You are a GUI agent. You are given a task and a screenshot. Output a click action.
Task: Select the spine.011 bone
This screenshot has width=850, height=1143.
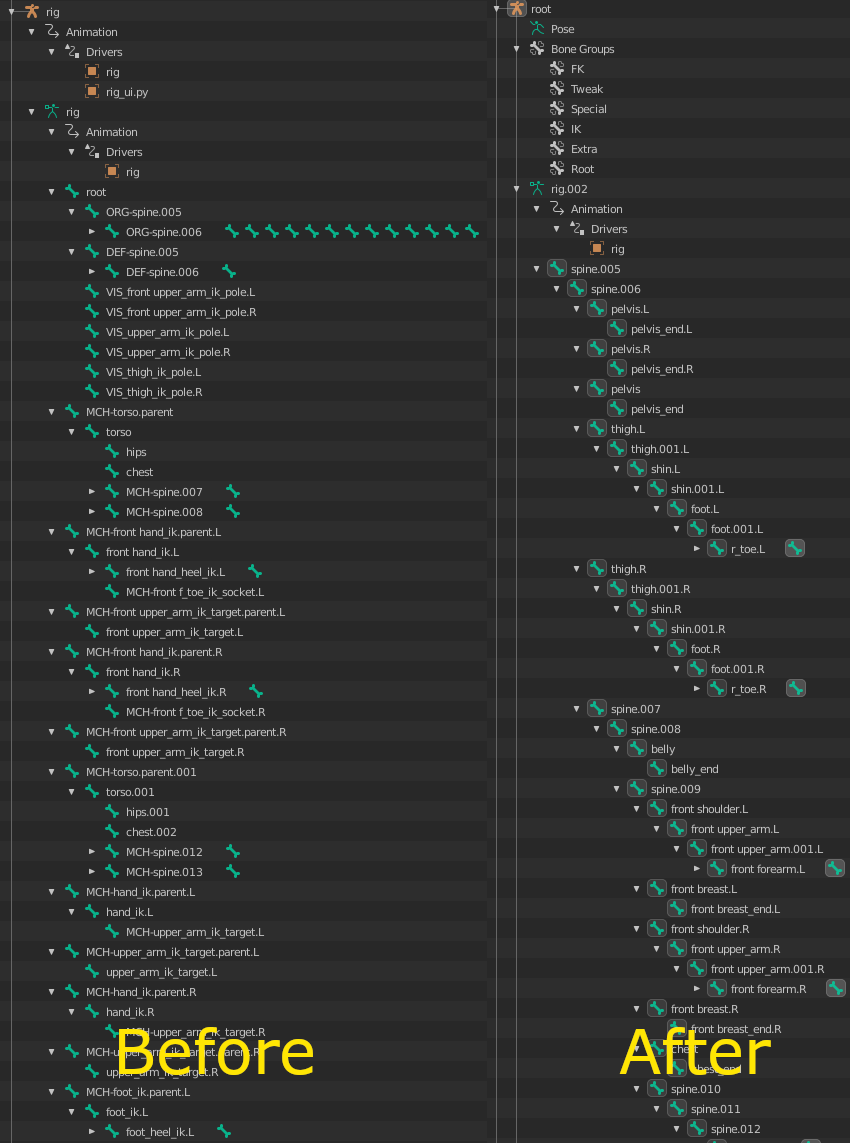(x=715, y=1109)
